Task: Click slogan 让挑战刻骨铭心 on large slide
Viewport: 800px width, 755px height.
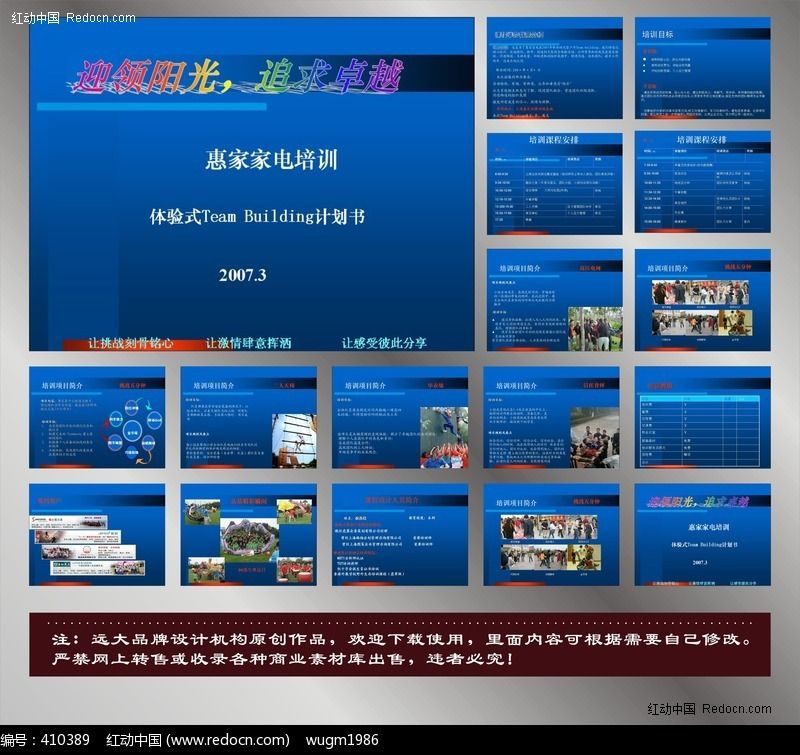Action: (x=131, y=343)
